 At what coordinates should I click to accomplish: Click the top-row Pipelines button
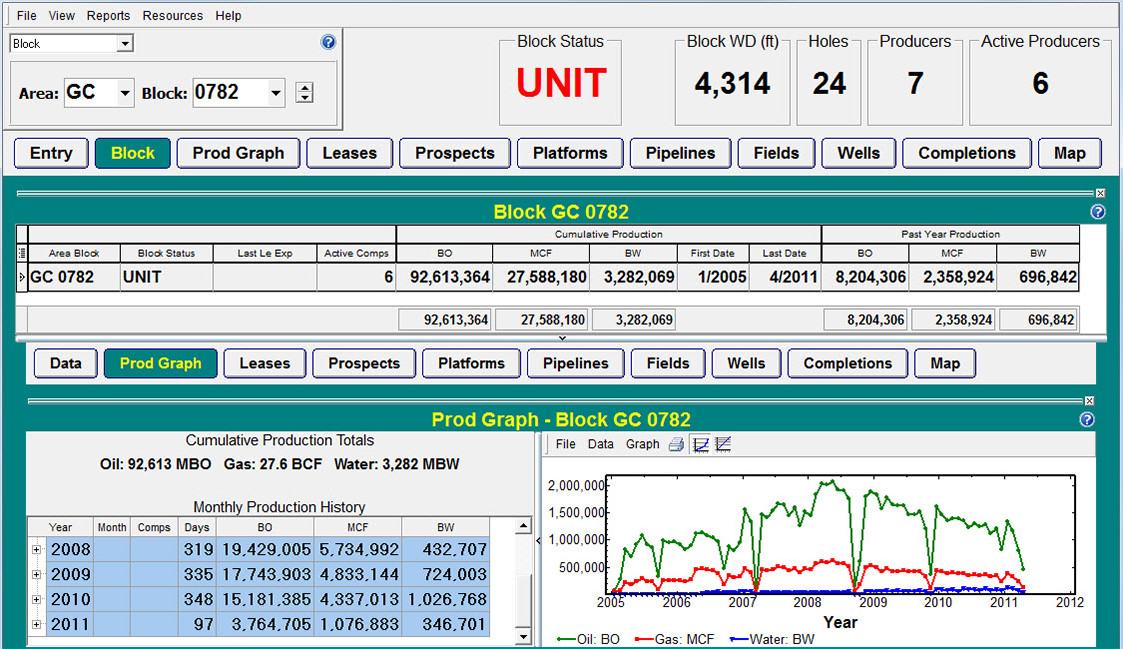click(x=680, y=153)
